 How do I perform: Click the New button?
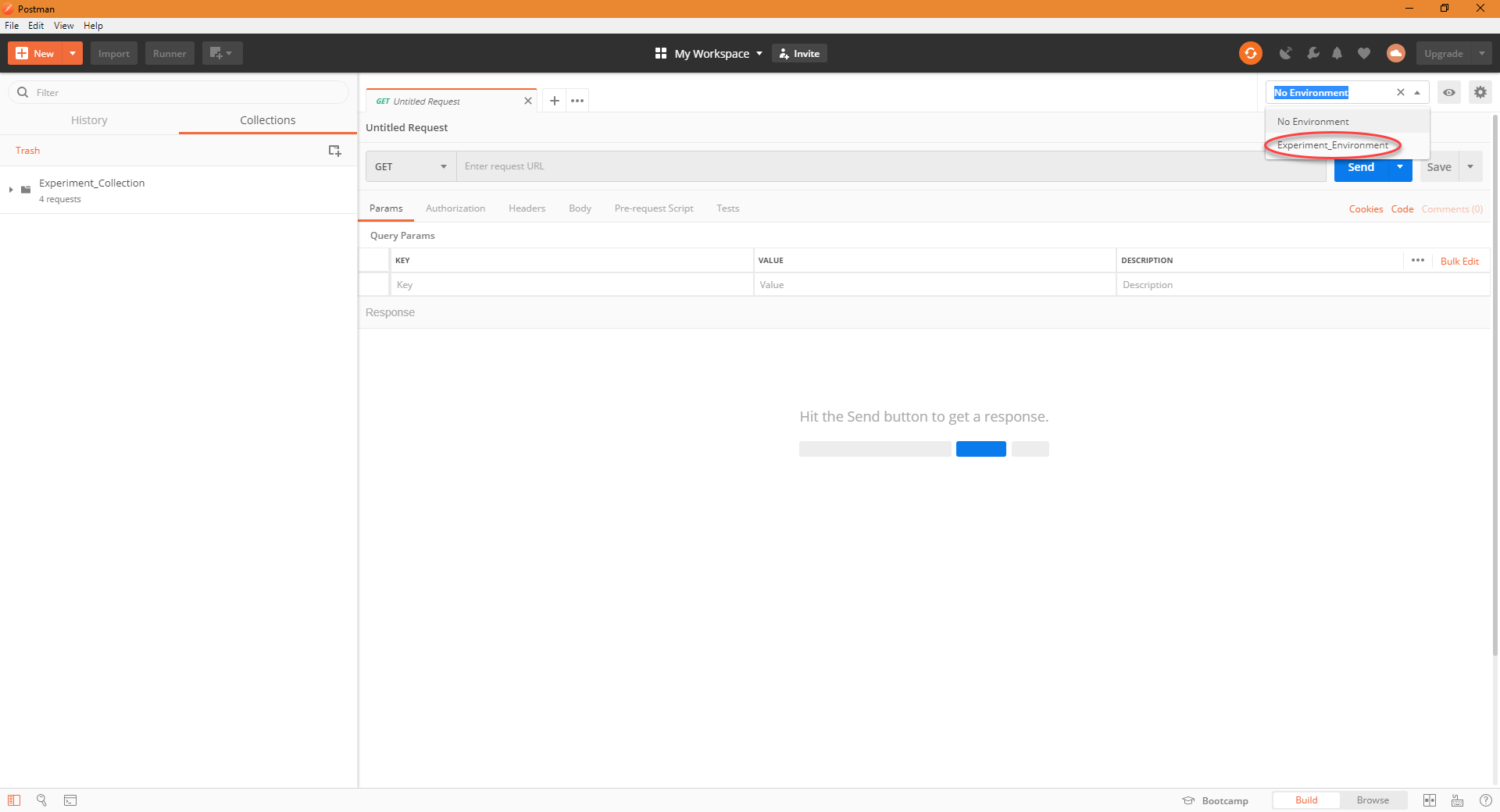(36, 53)
